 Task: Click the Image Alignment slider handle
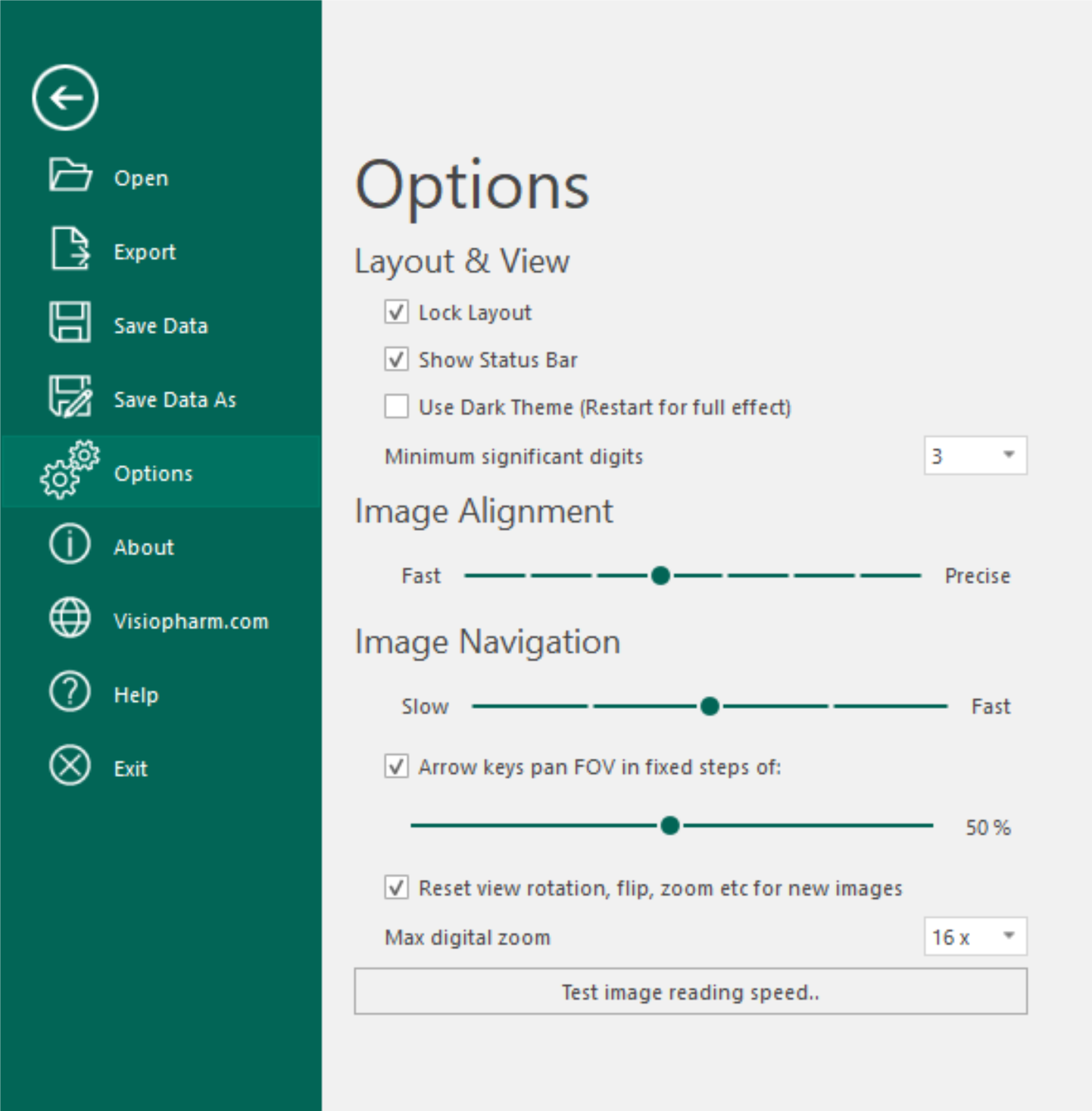click(x=660, y=576)
